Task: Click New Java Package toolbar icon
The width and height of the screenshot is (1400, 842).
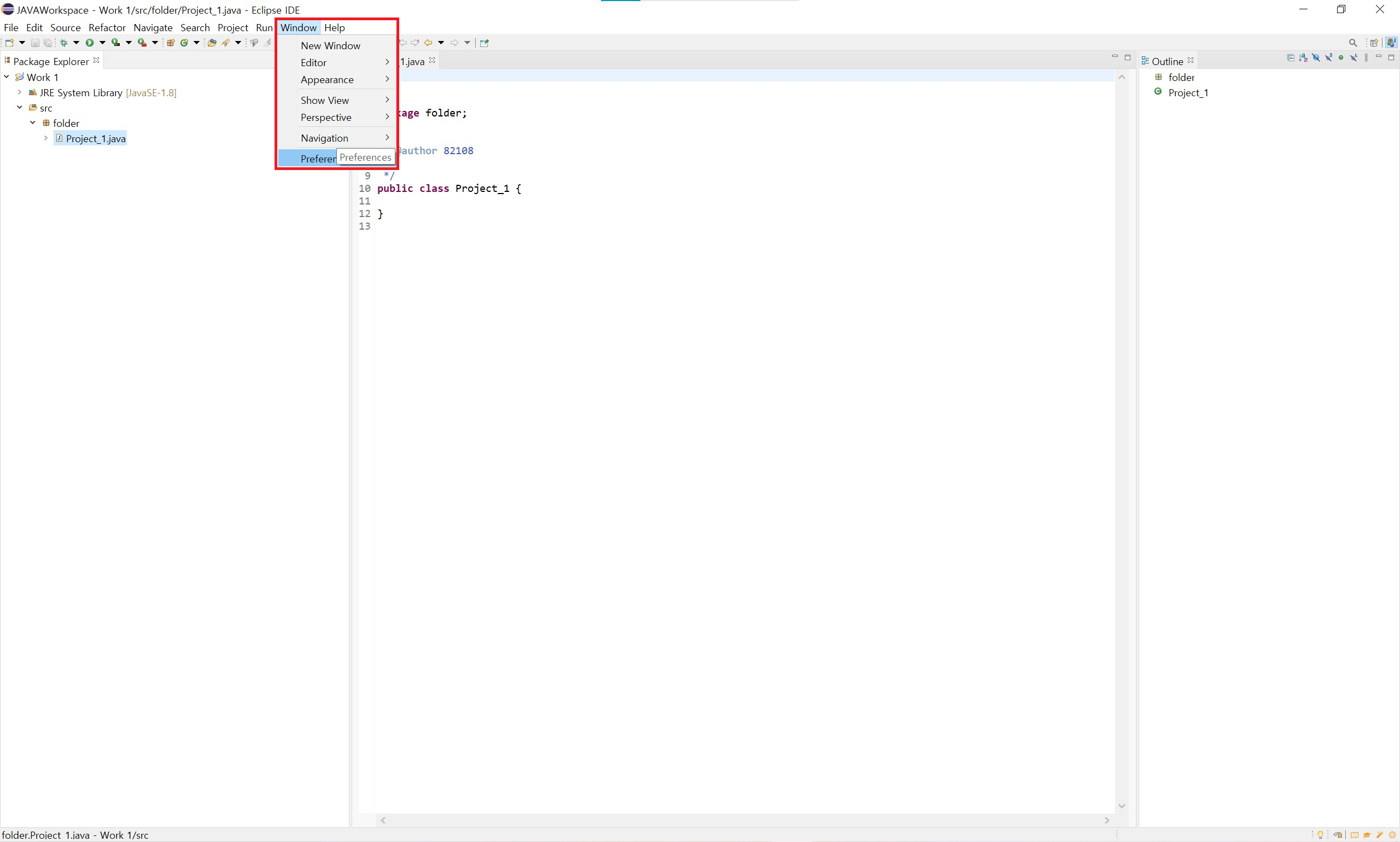Action: click(170, 43)
